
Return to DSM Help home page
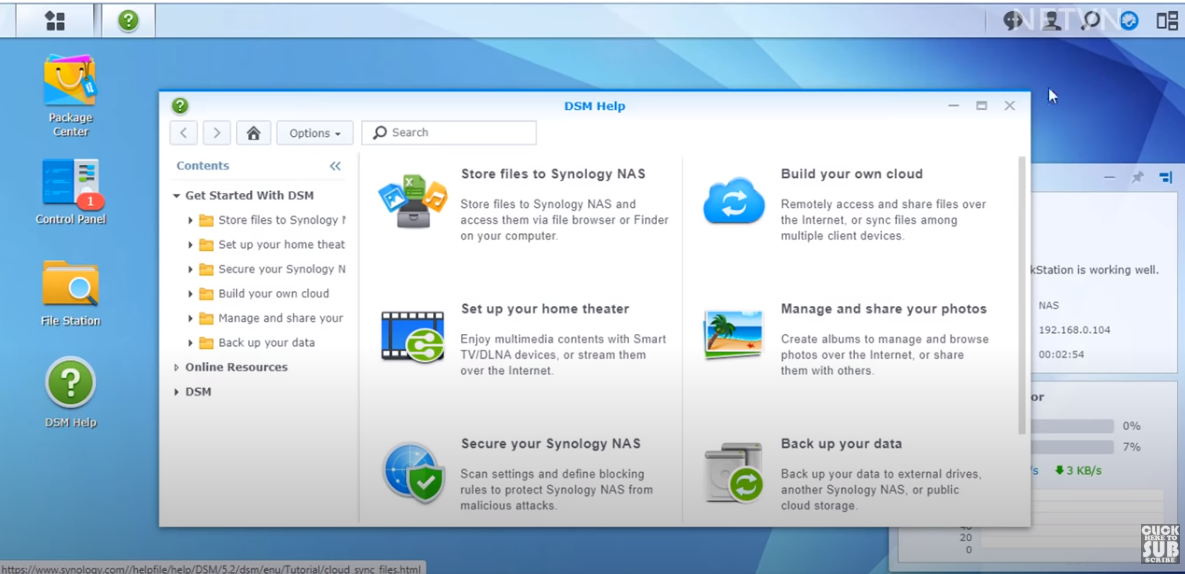[x=253, y=133]
